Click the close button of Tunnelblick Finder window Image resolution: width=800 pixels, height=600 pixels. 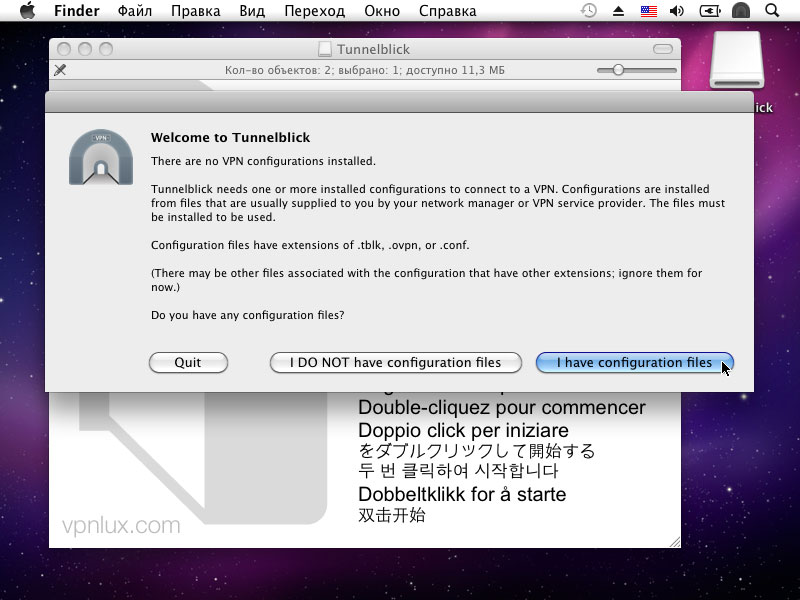click(64, 49)
